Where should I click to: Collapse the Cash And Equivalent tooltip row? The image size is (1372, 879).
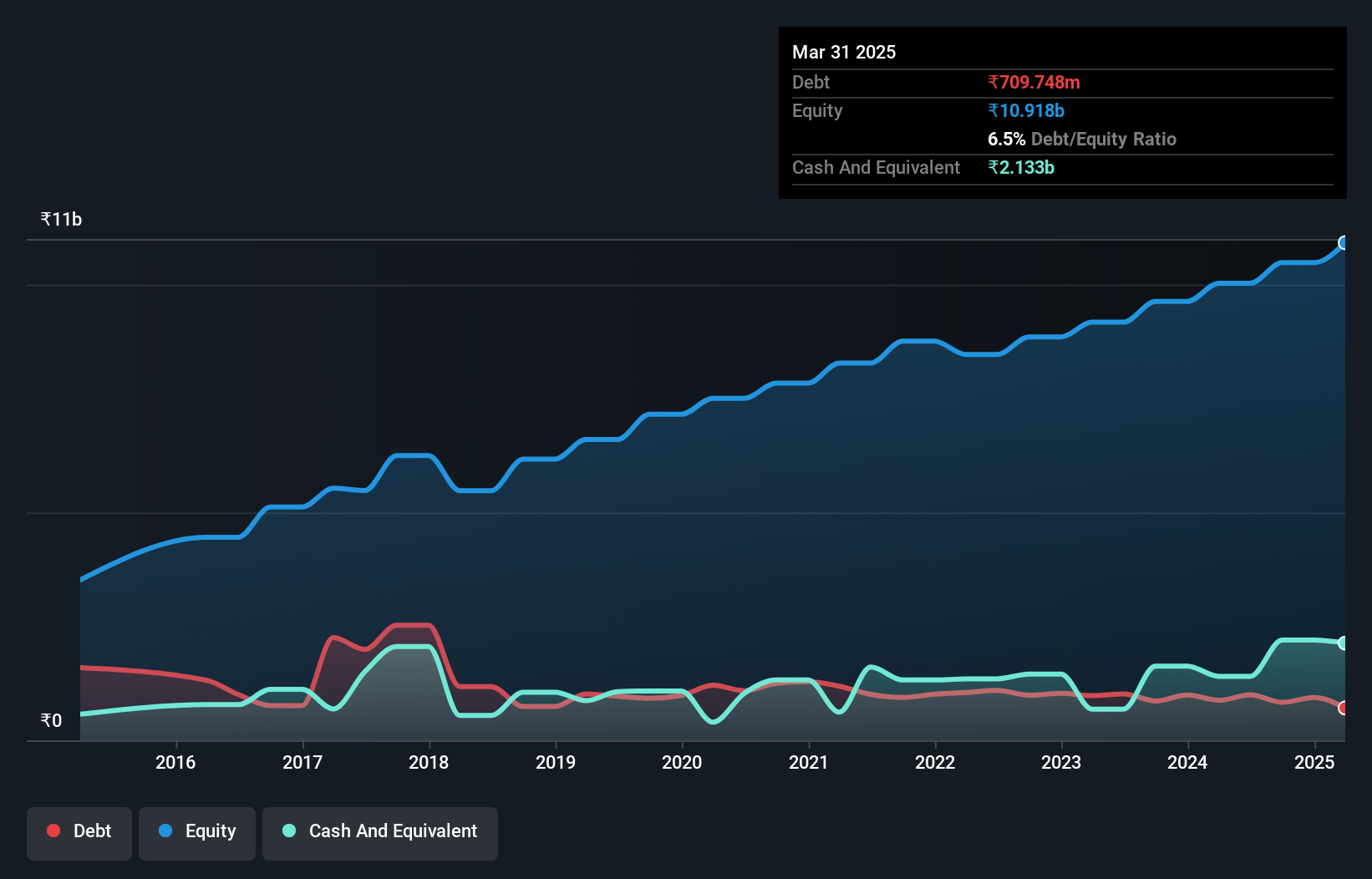(875, 167)
